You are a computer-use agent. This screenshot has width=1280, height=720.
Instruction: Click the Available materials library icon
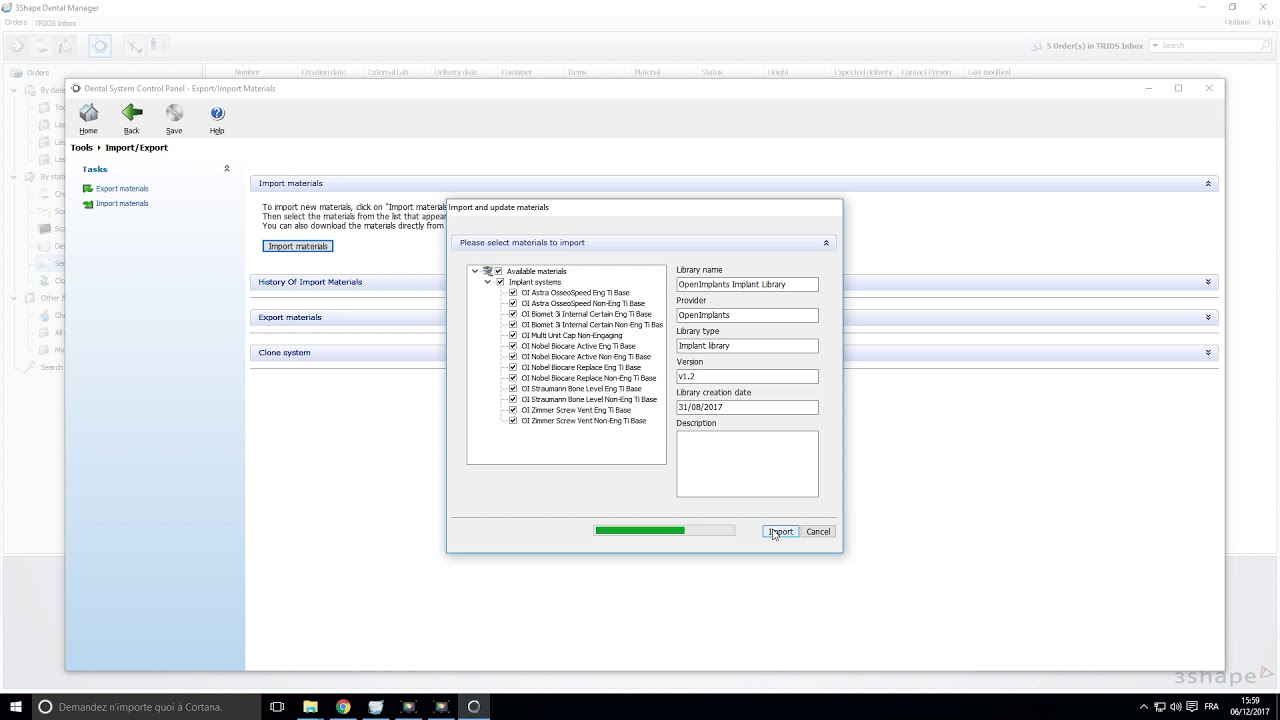tap(487, 271)
